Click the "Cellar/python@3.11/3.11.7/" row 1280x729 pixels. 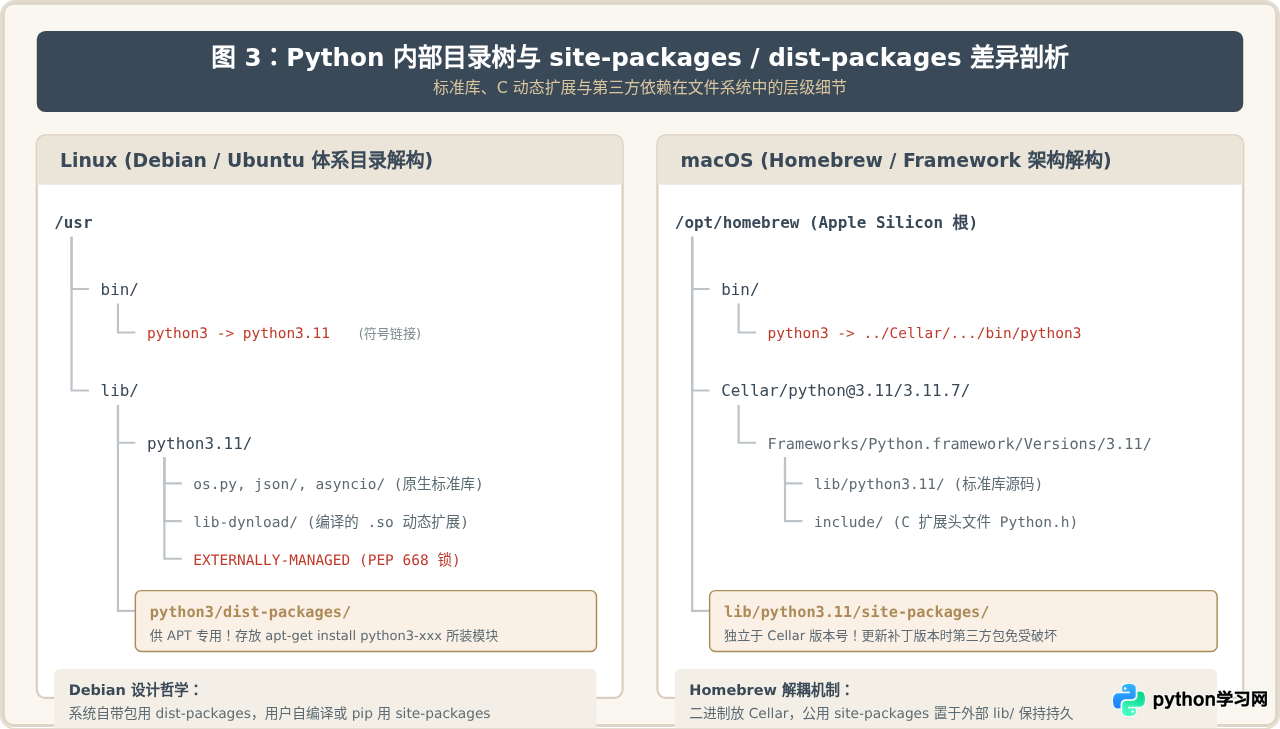click(845, 391)
